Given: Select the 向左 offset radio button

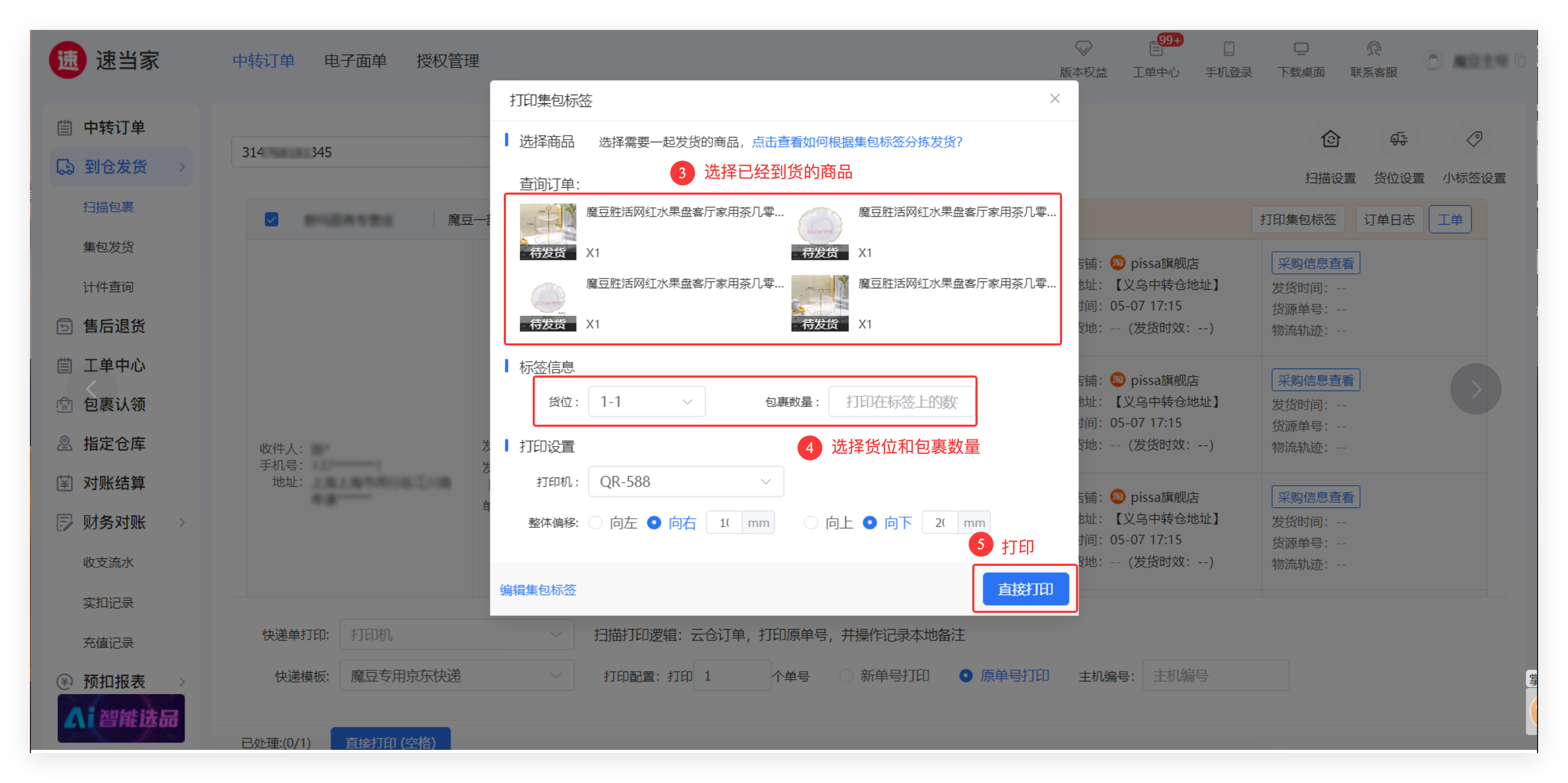Looking at the screenshot, I should click(x=595, y=523).
